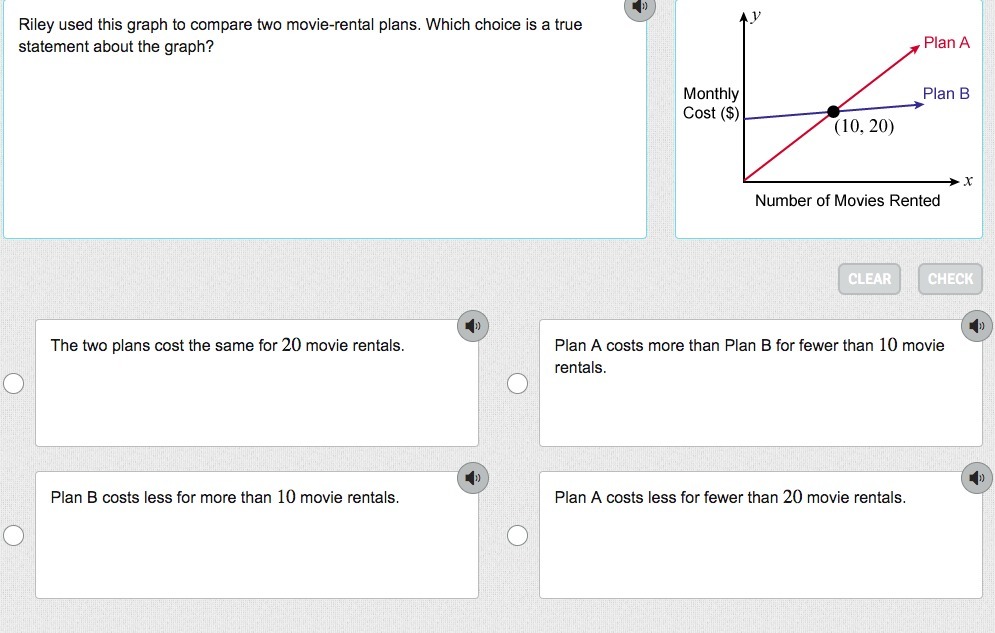
Task: Select radio button for 'Plan B costs less'
Action: [13, 536]
